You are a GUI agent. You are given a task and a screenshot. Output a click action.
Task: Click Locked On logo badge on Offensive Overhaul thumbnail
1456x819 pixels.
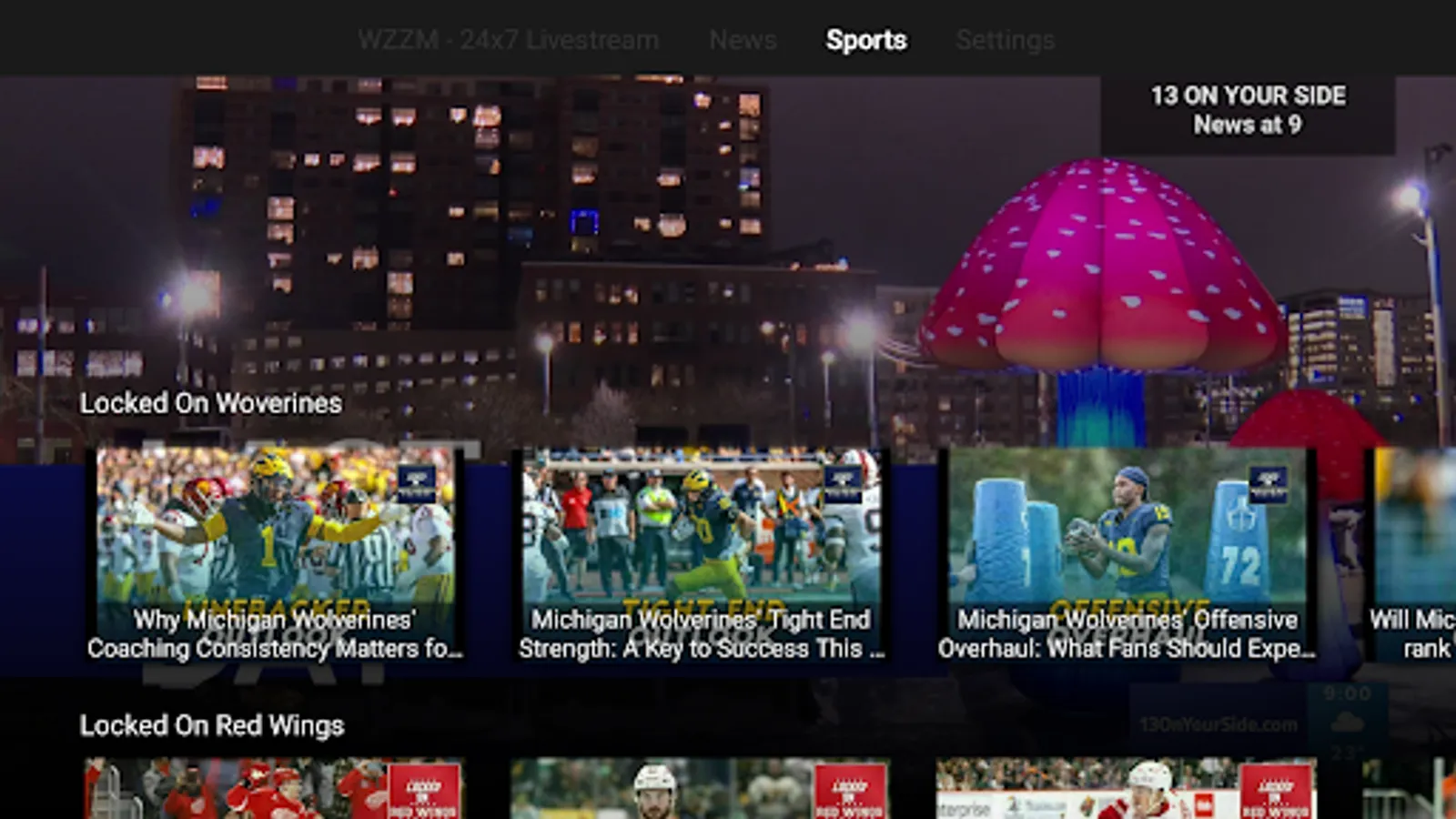pyautogui.click(x=1268, y=484)
